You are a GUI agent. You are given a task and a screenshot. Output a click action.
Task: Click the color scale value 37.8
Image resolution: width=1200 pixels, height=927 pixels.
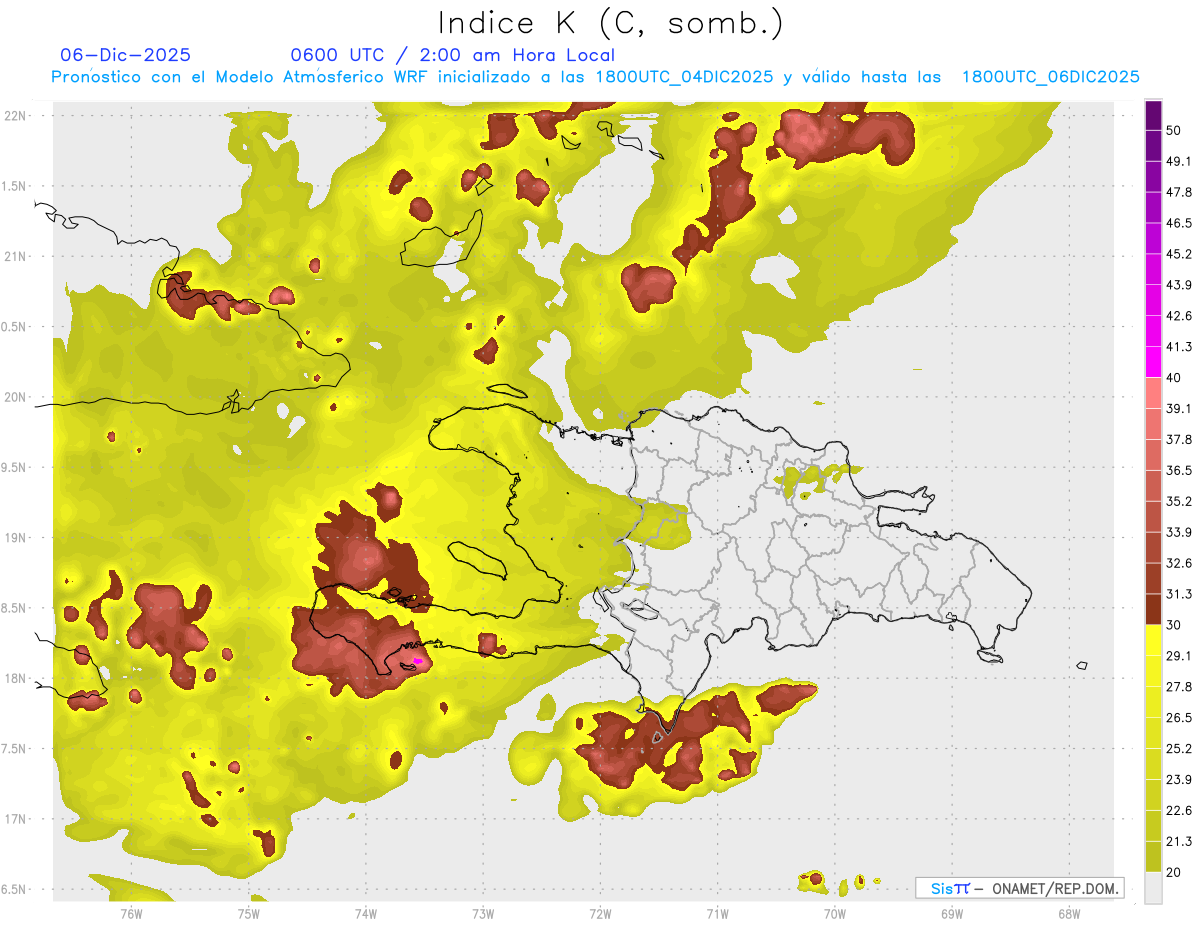1179,439
